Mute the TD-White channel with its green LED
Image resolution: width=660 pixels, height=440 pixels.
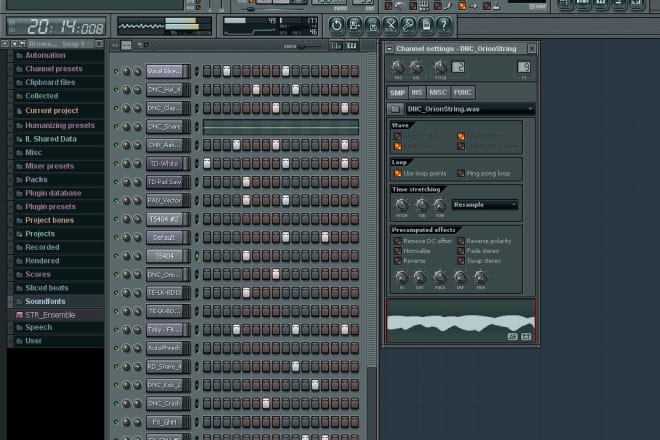point(116,163)
